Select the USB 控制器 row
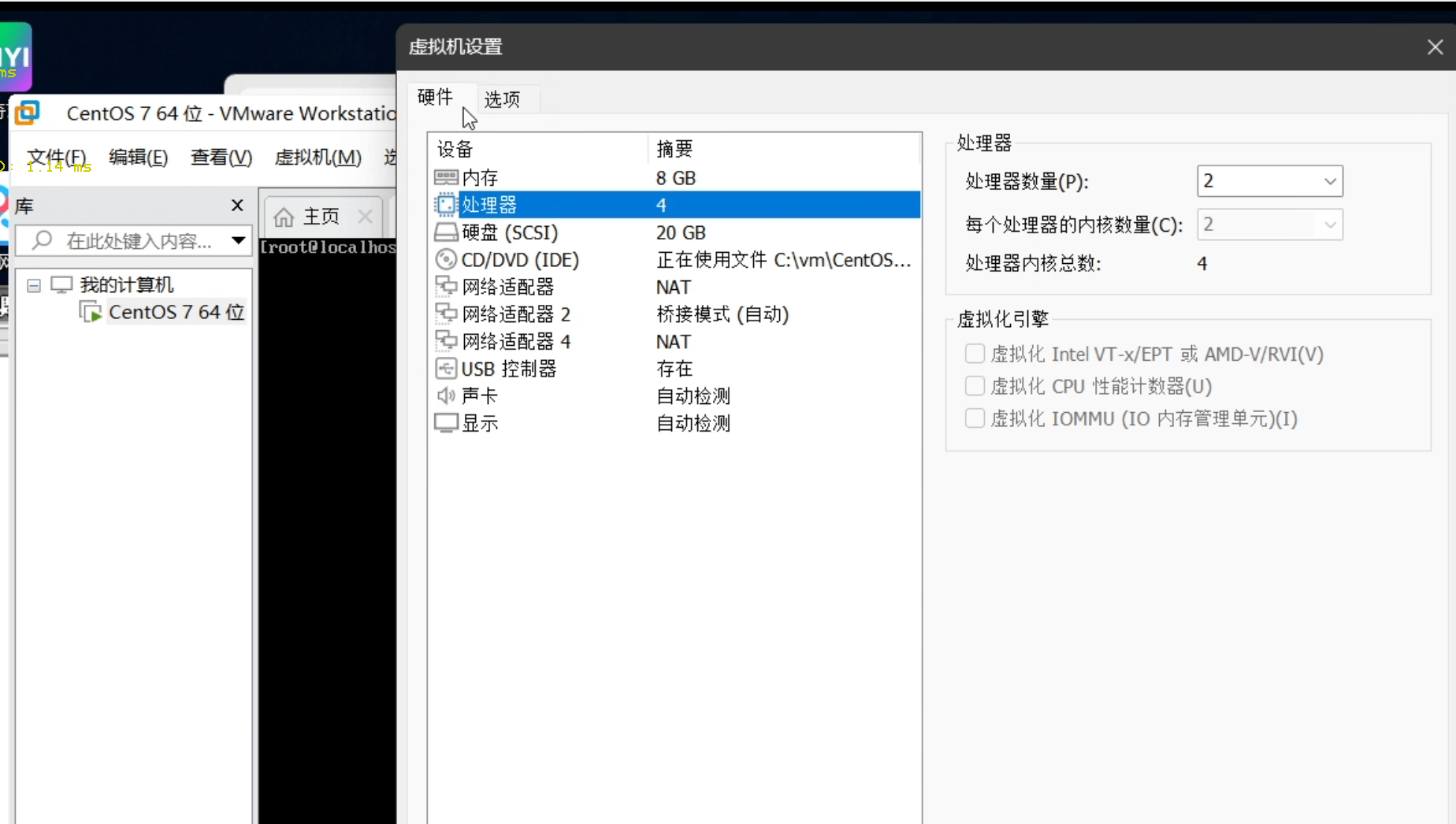 tap(675, 369)
